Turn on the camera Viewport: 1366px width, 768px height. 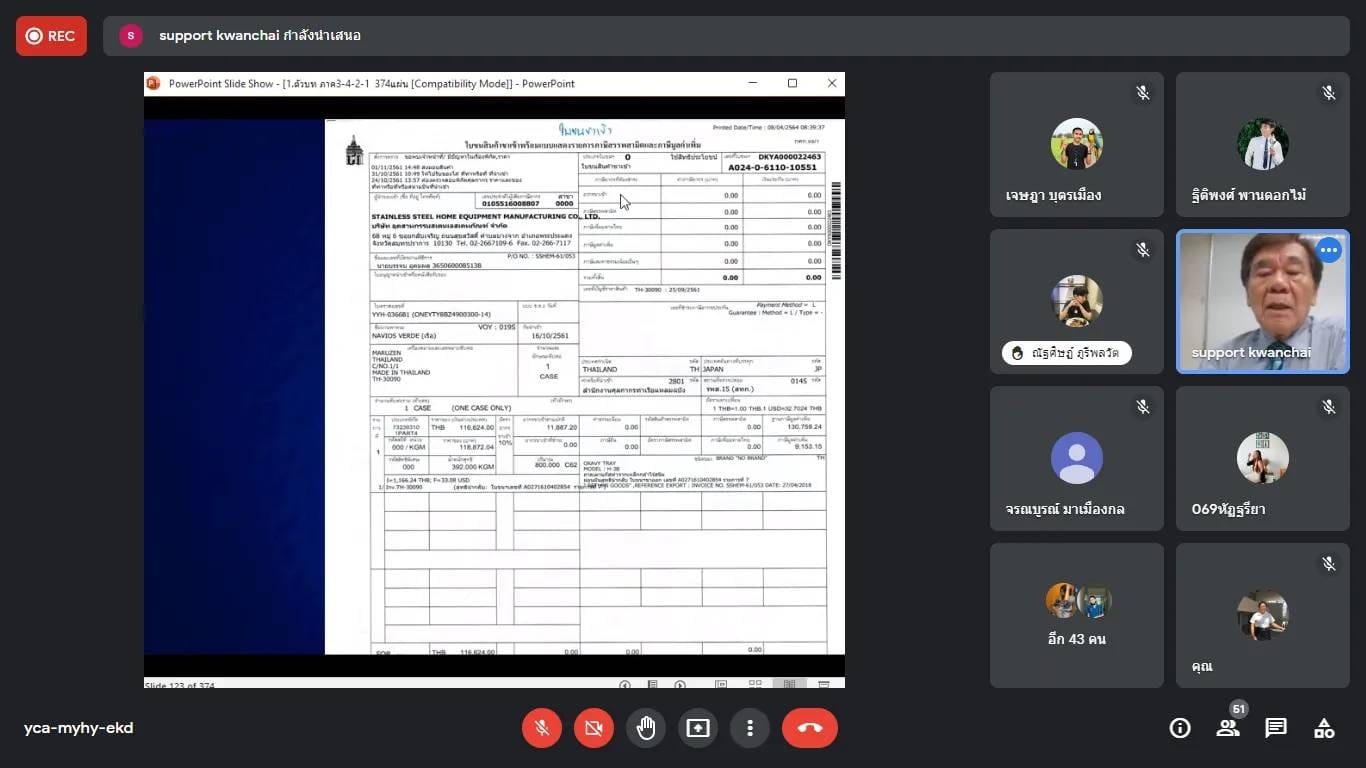point(594,728)
